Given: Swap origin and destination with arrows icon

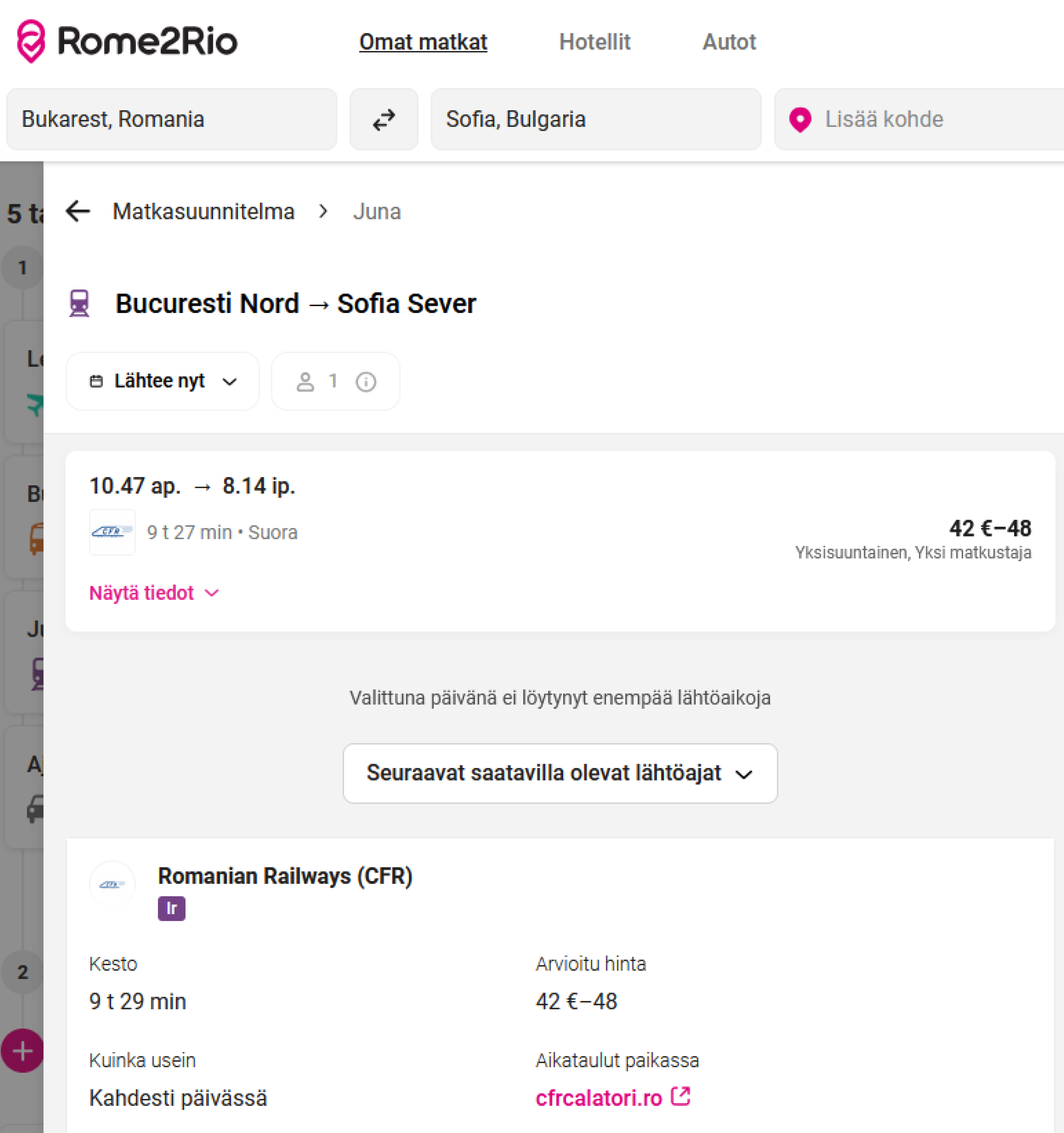Looking at the screenshot, I should (383, 120).
